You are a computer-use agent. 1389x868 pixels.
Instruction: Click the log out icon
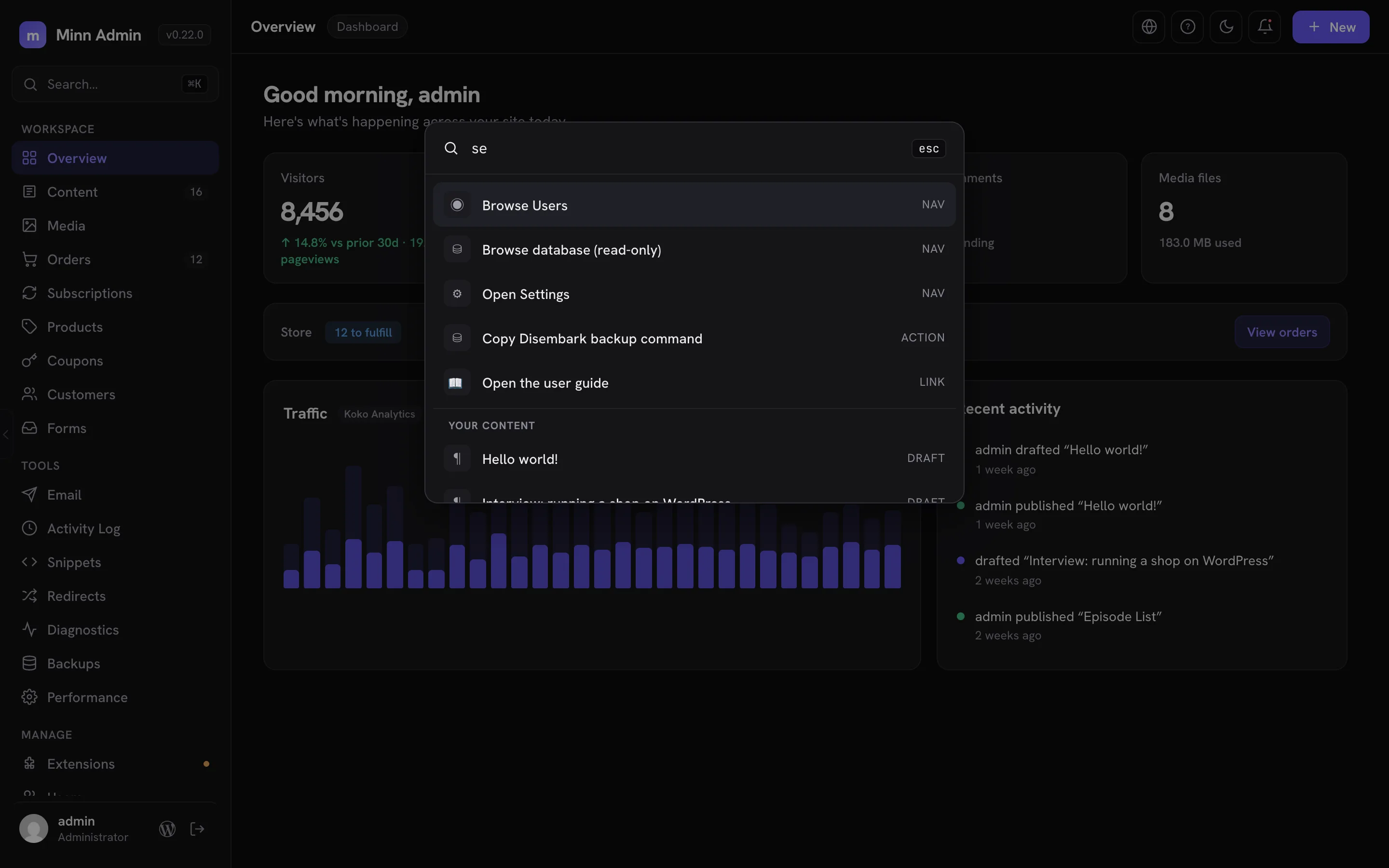pos(197,829)
